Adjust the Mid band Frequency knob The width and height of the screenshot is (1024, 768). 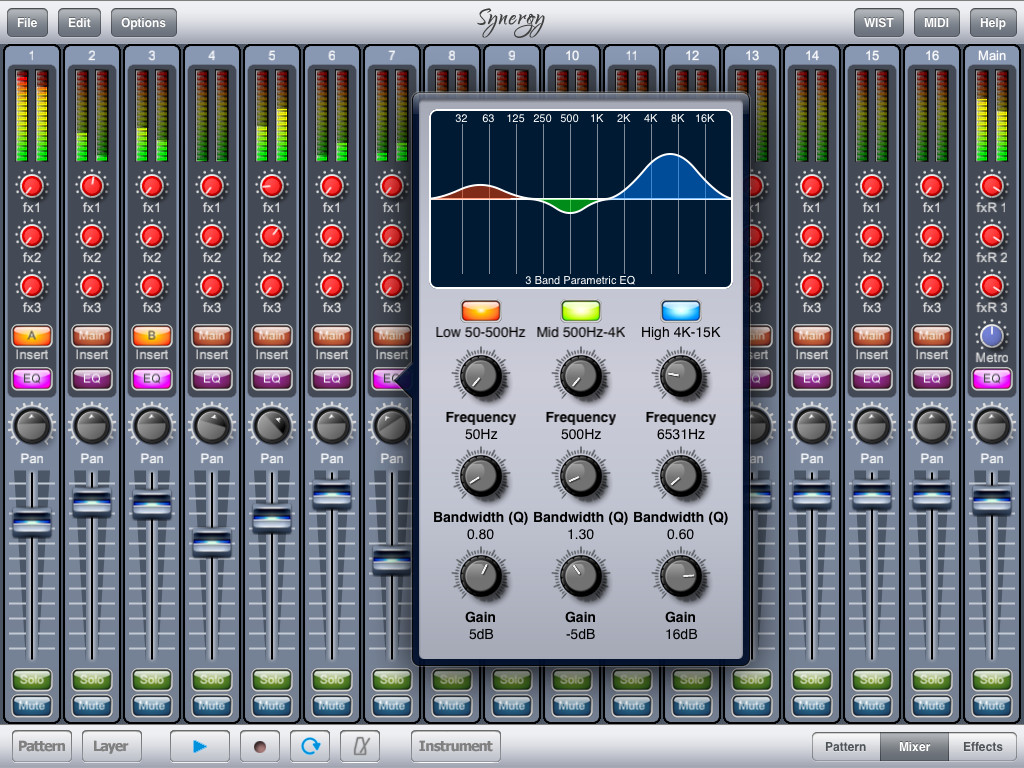click(581, 376)
